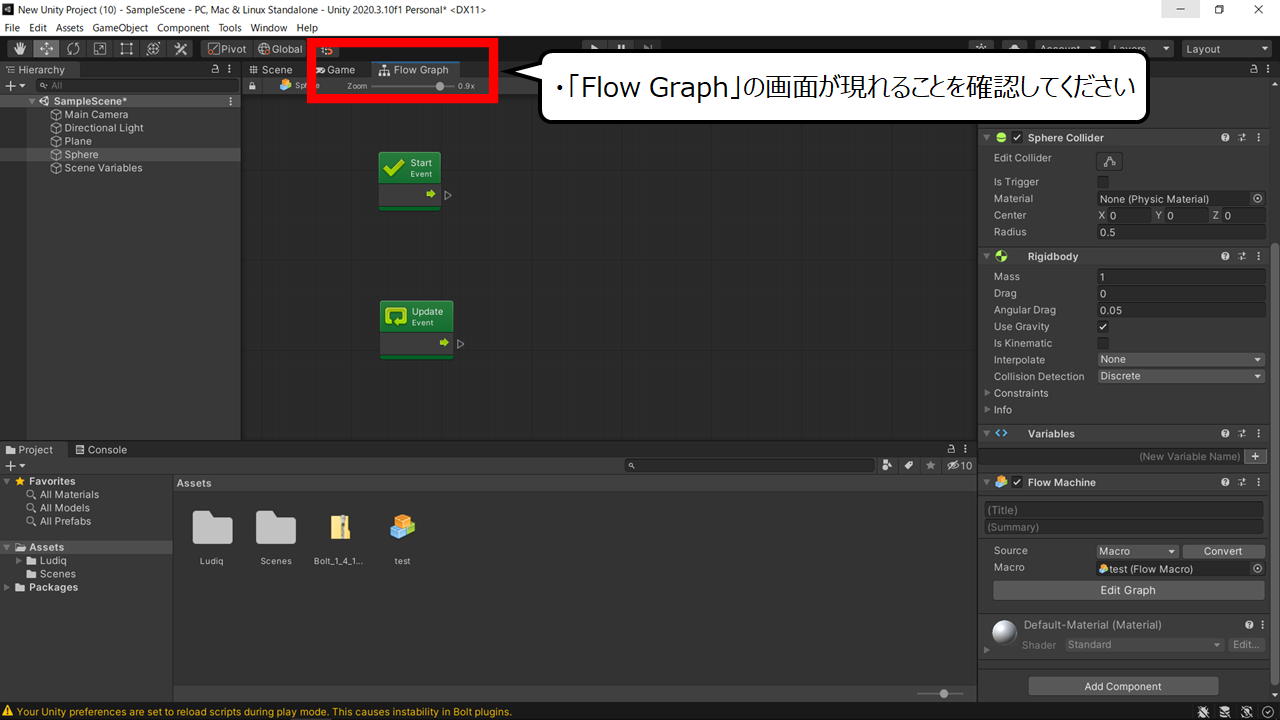The height and width of the screenshot is (720, 1280).
Task: Open the Component menu
Action: (183, 28)
